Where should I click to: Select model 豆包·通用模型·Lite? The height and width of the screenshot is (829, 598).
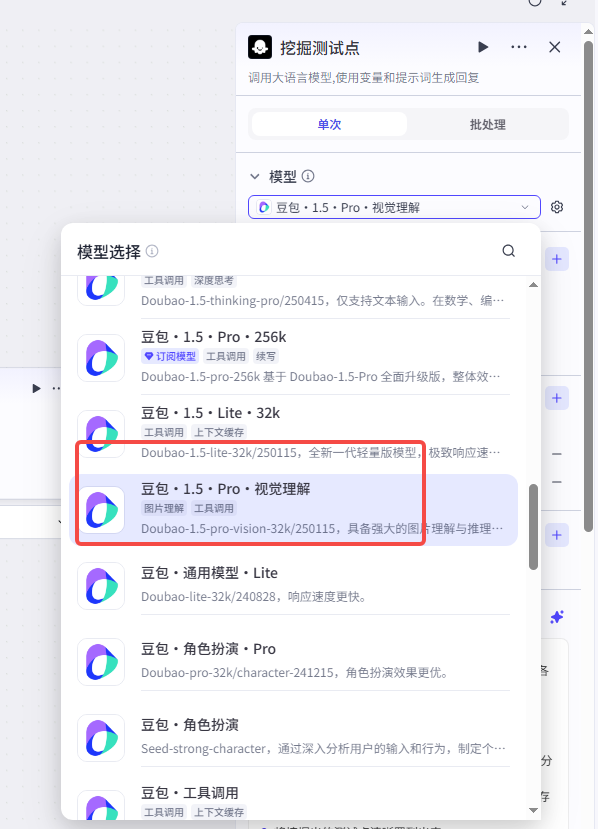coord(293,585)
